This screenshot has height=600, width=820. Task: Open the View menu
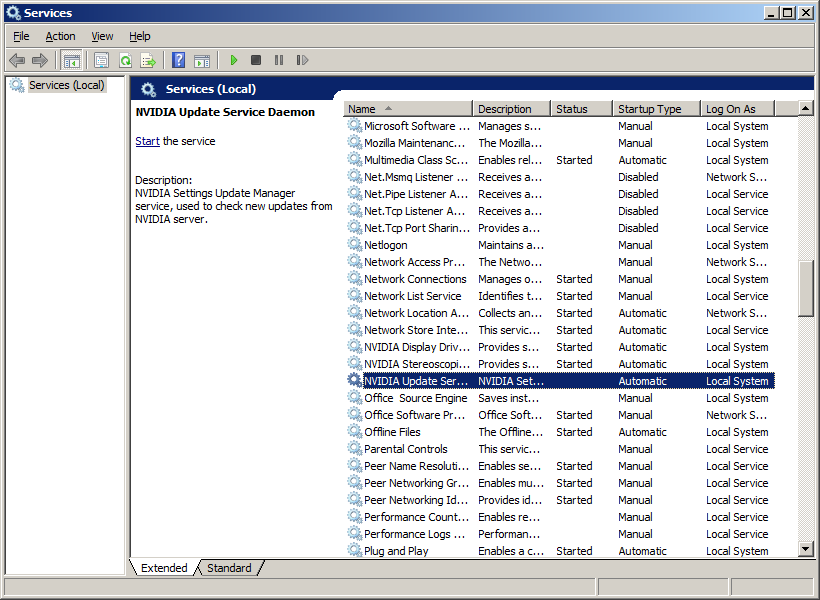[x=102, y=36]
